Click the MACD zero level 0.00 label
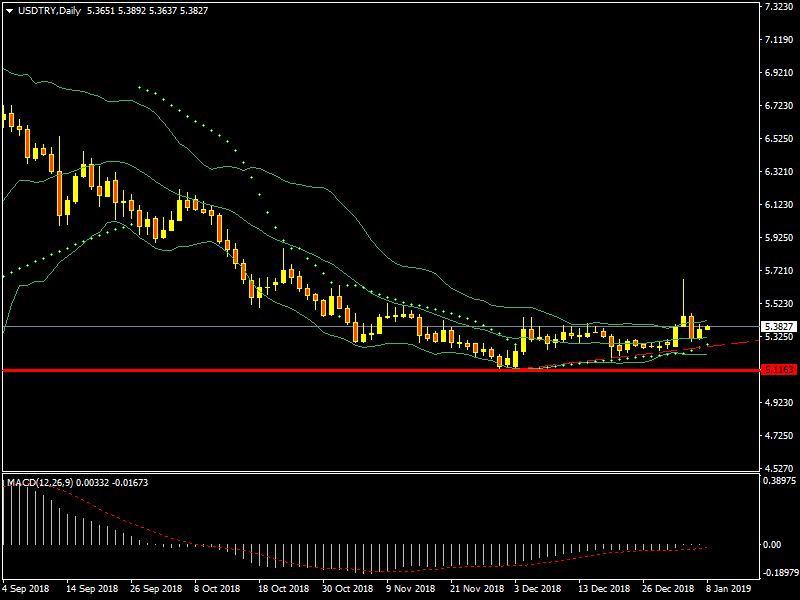The width and height of the screenshot is (800, 600). pyautogui.click(x=772, y=545)
